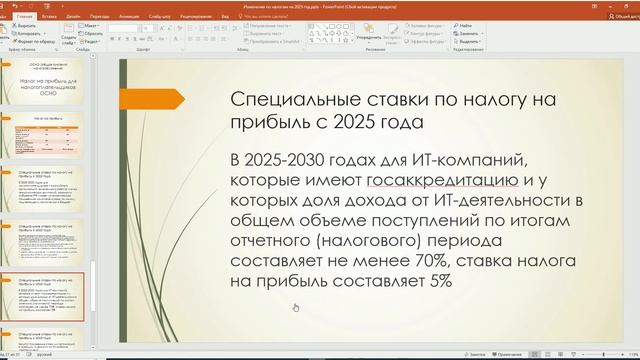640x360 pixels.
Task: Open Выделить select dropdown
Action: coord(468,41)
